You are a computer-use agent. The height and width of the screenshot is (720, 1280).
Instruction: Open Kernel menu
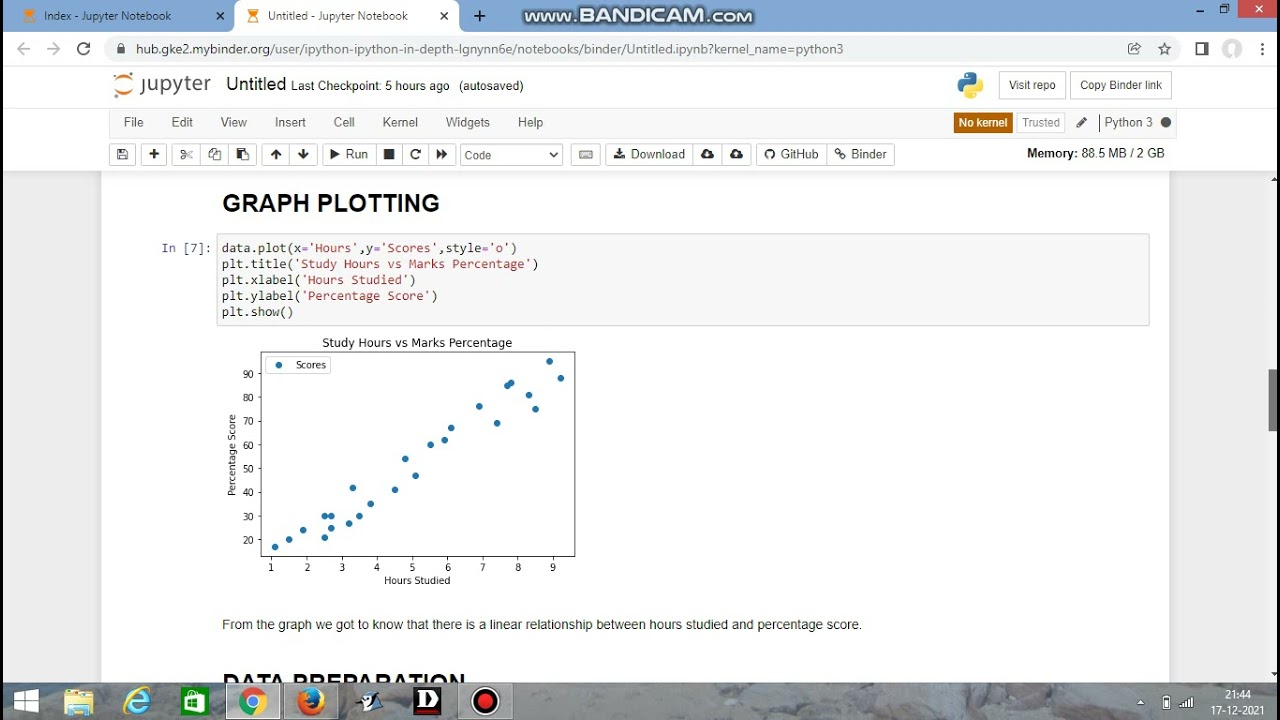[x=400, y=122]
